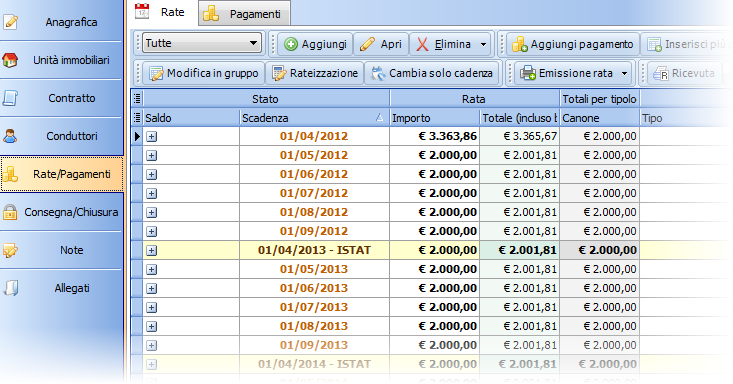Click the Ricevuta icon
This screenshot has width=733, height=384.
[661, 73]
